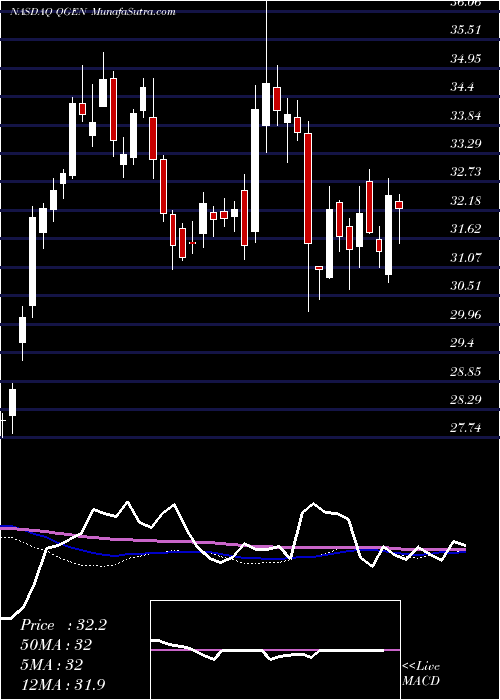The height and width of the screenshot is (700, 500).
Task: Click the 33.29 price axis label
Action: tap(465, 144)
